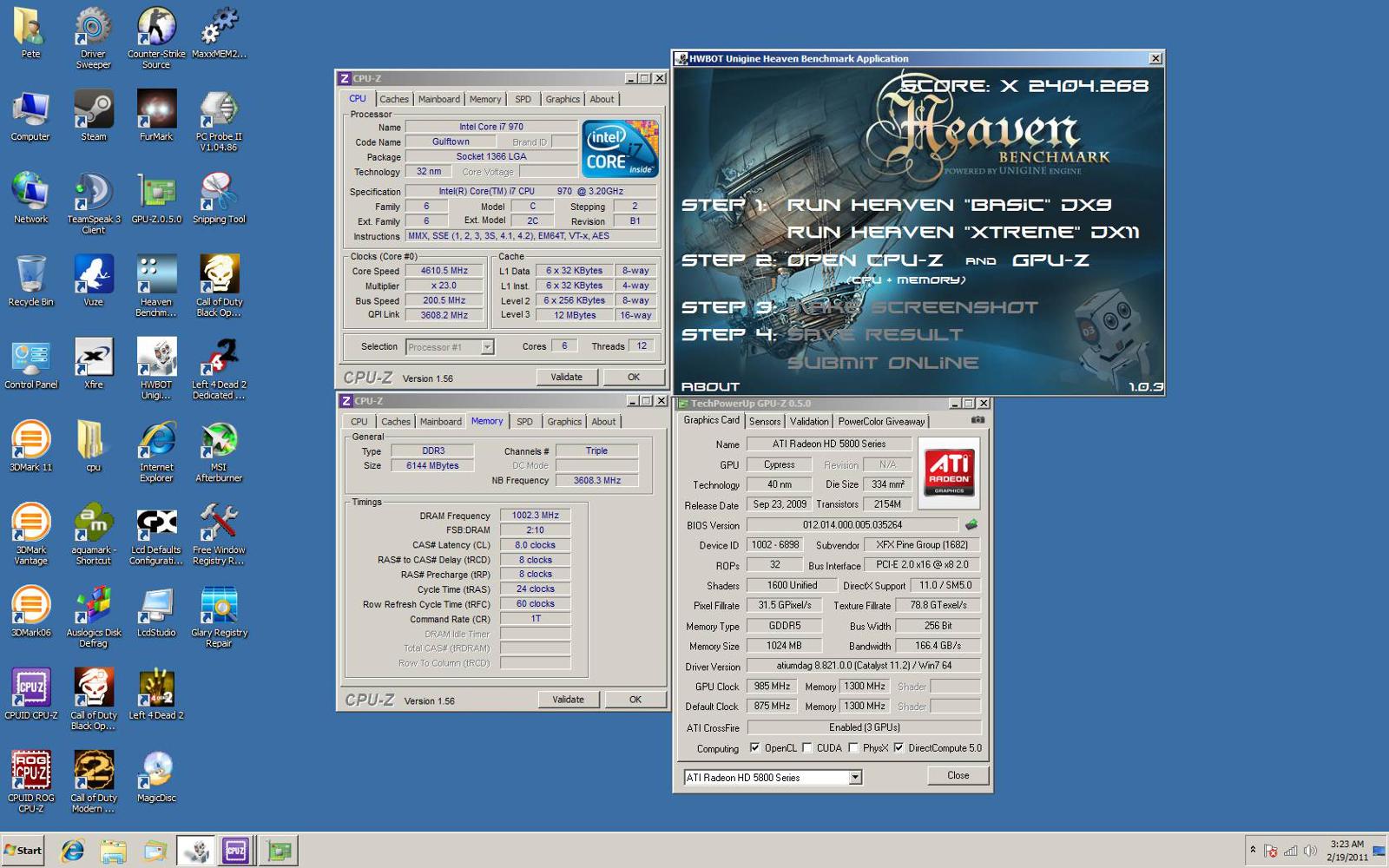Select the Recycle Bin icon
This screenshot has height=868, width=1389.
tap(30, 279)
